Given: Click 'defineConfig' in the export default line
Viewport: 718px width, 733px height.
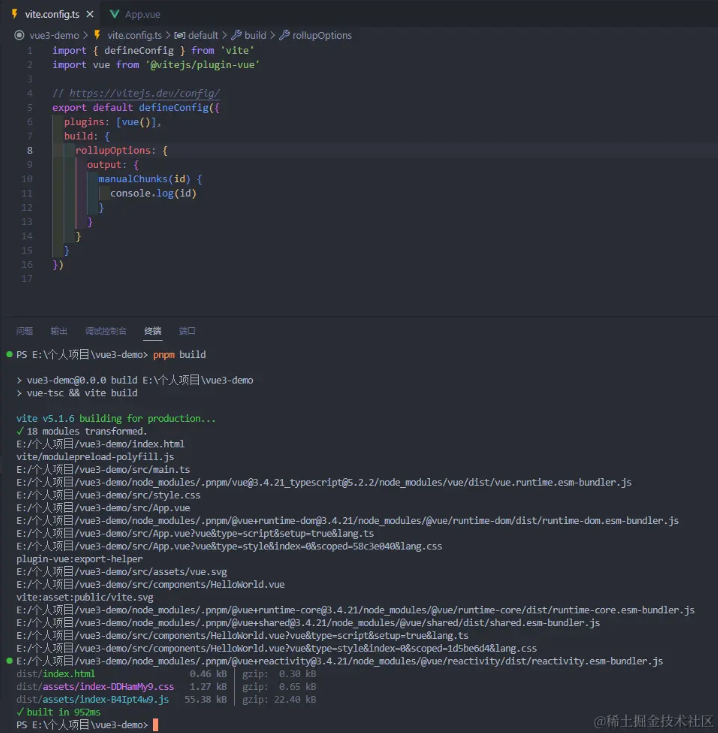Looking at the screenshot, I should [173, 108].
